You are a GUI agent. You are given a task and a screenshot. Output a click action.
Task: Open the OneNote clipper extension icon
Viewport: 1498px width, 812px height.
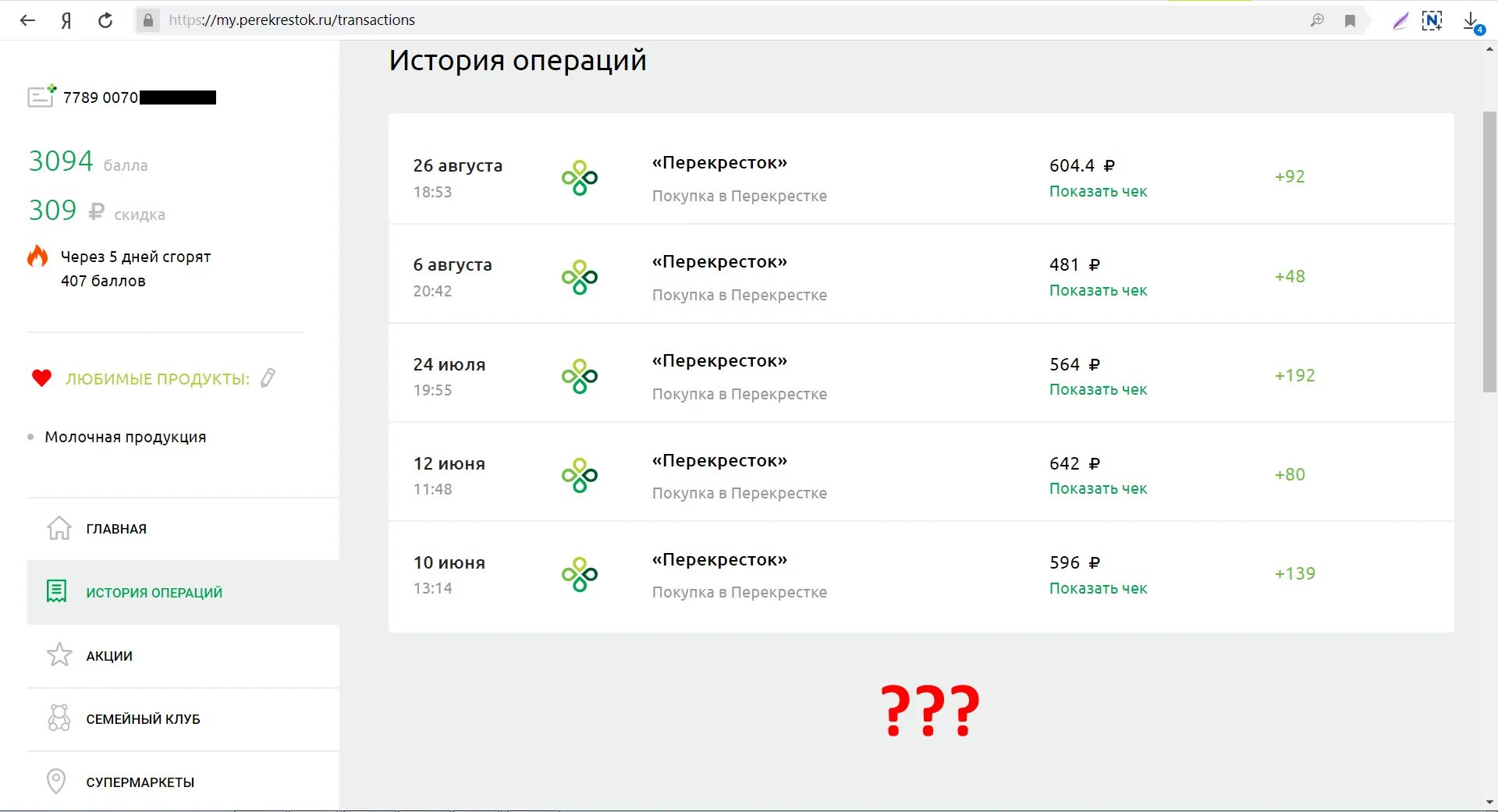[x=1432, y=21]
